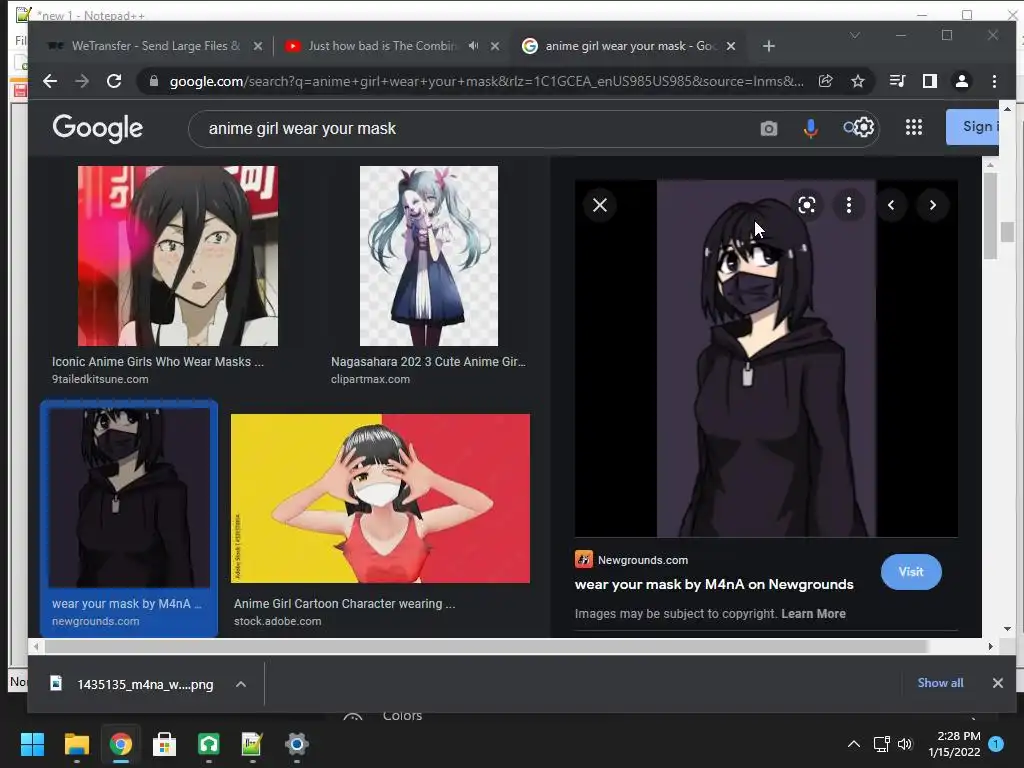Close the image preview panel
Screen dimensions: 1024x768
(x=600, y=205)
